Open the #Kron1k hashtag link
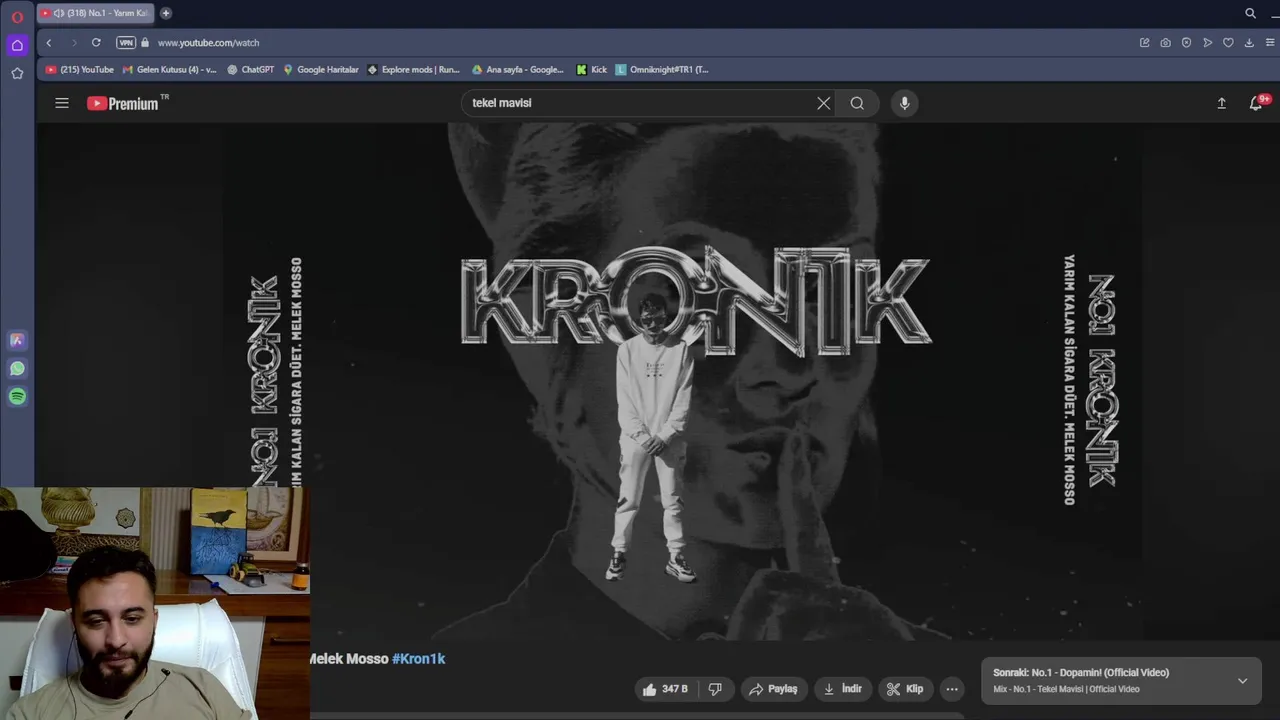The image size is (1280, 720). [418, 659]
